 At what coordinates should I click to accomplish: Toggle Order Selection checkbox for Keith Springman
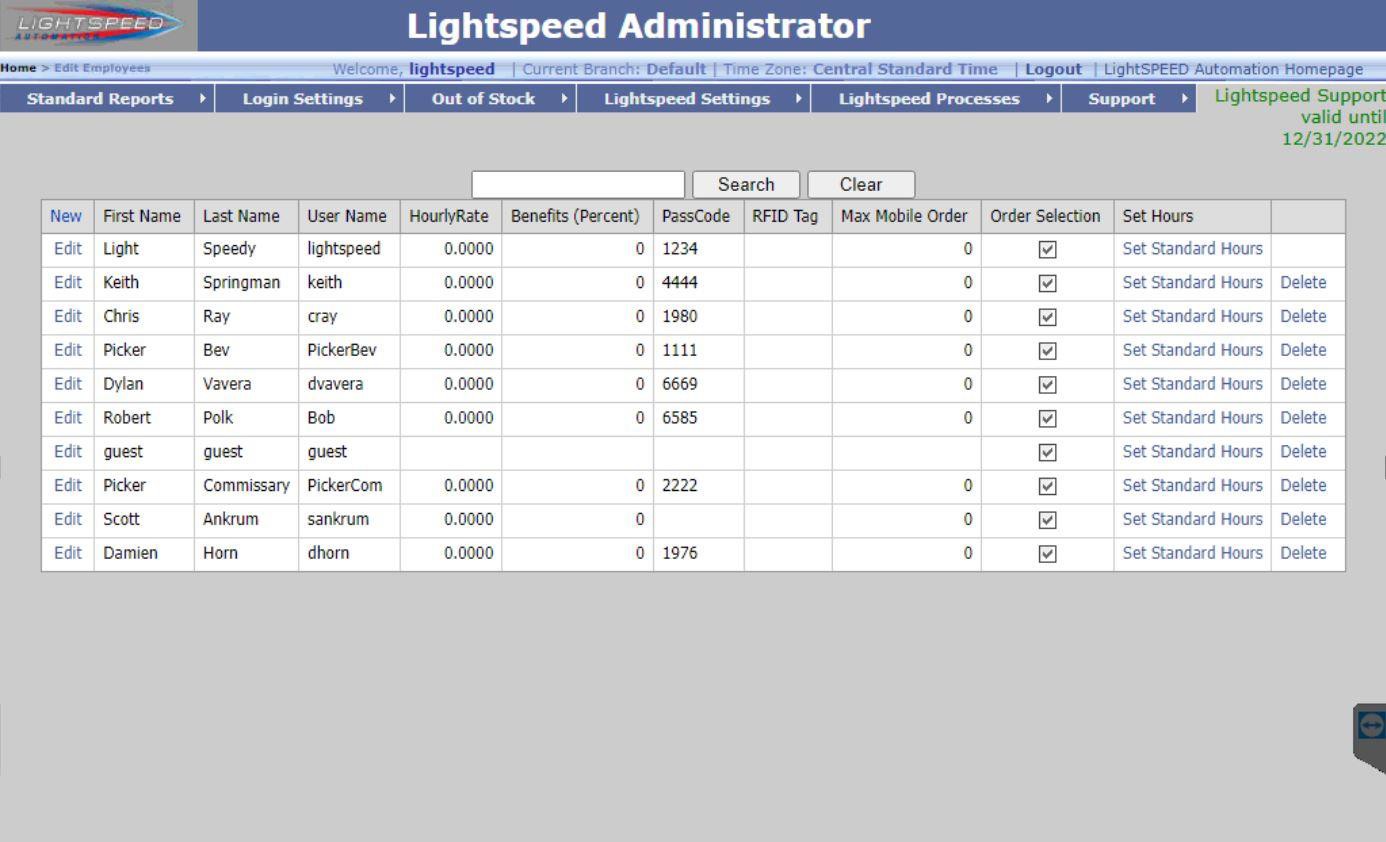(1047, 283)
